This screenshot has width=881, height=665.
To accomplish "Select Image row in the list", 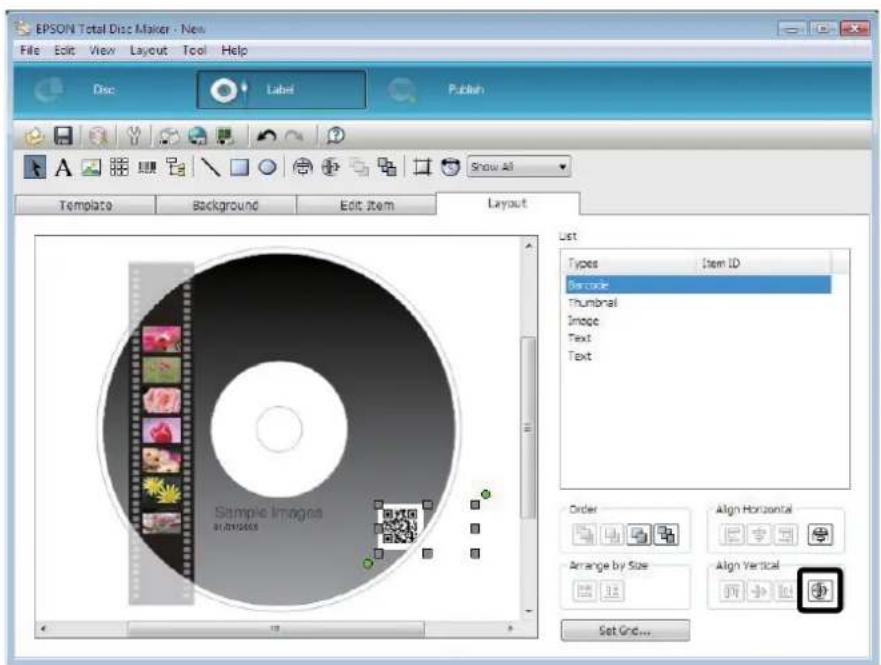I will 698,321.
